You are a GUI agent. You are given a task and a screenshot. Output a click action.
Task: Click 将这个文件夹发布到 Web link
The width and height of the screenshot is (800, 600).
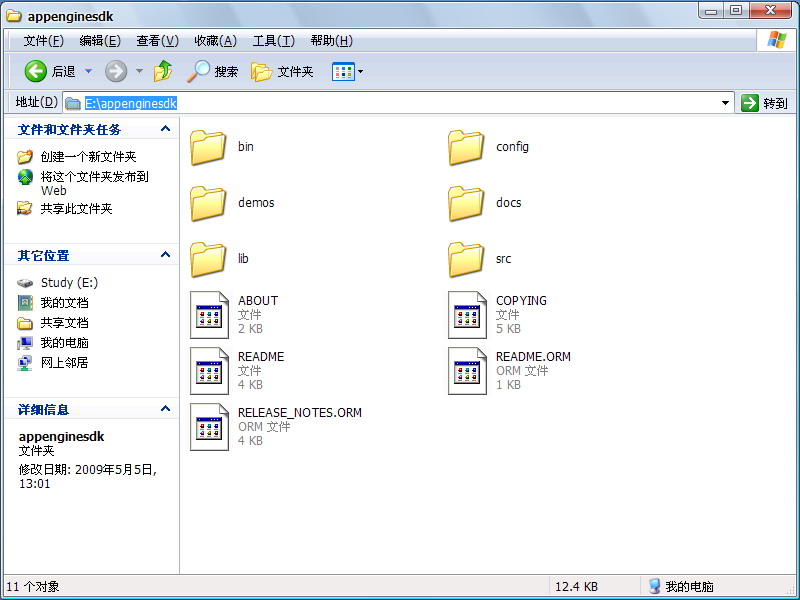[x=94, y=184]
